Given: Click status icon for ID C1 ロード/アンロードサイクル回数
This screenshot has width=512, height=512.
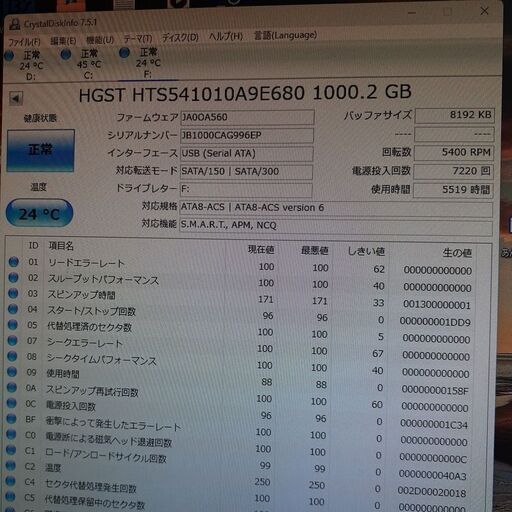Looking at the screenshot, I should pyautogui.click(x=11, y=450).
